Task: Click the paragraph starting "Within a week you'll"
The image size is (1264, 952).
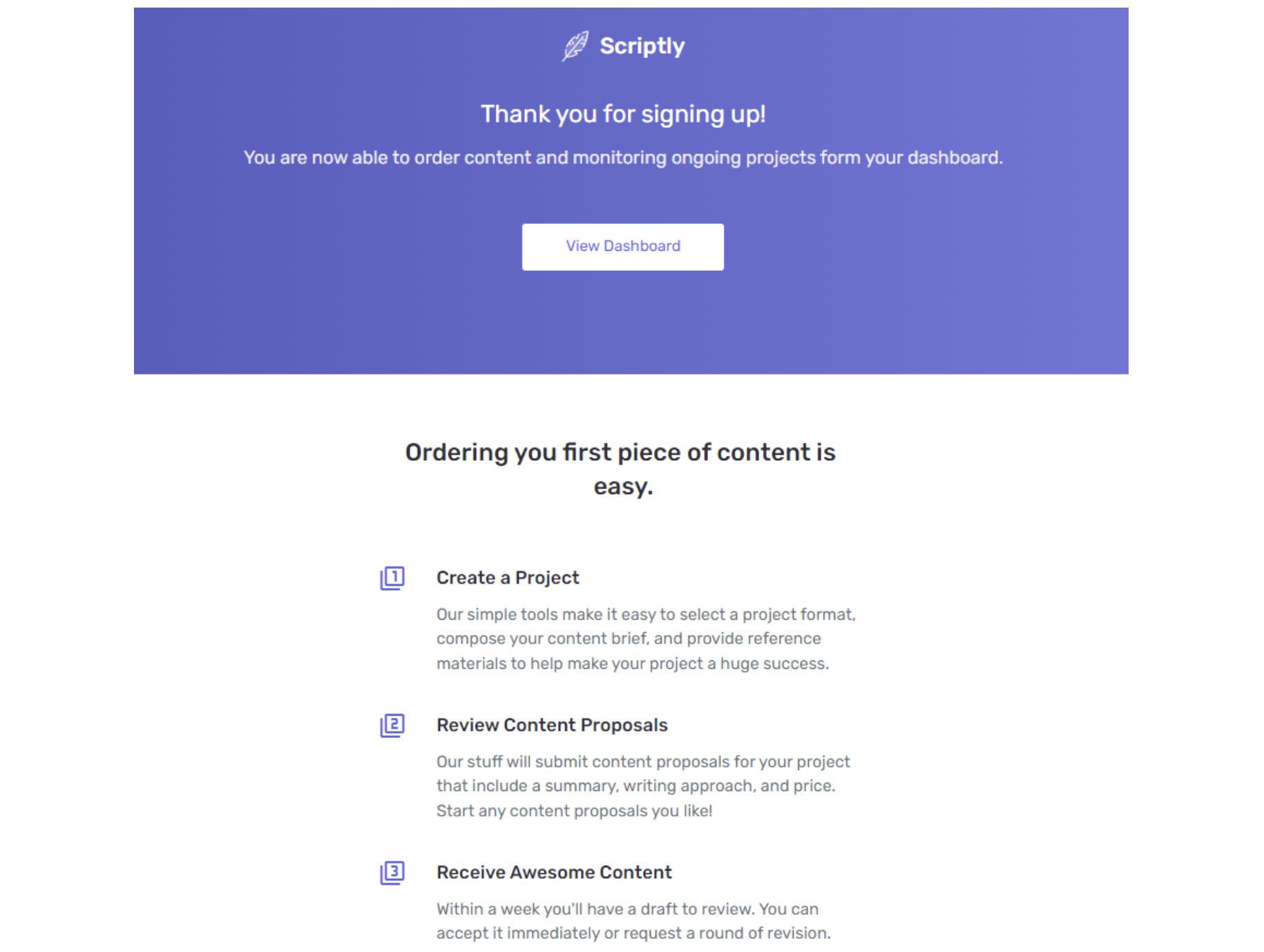Action: 633,921
